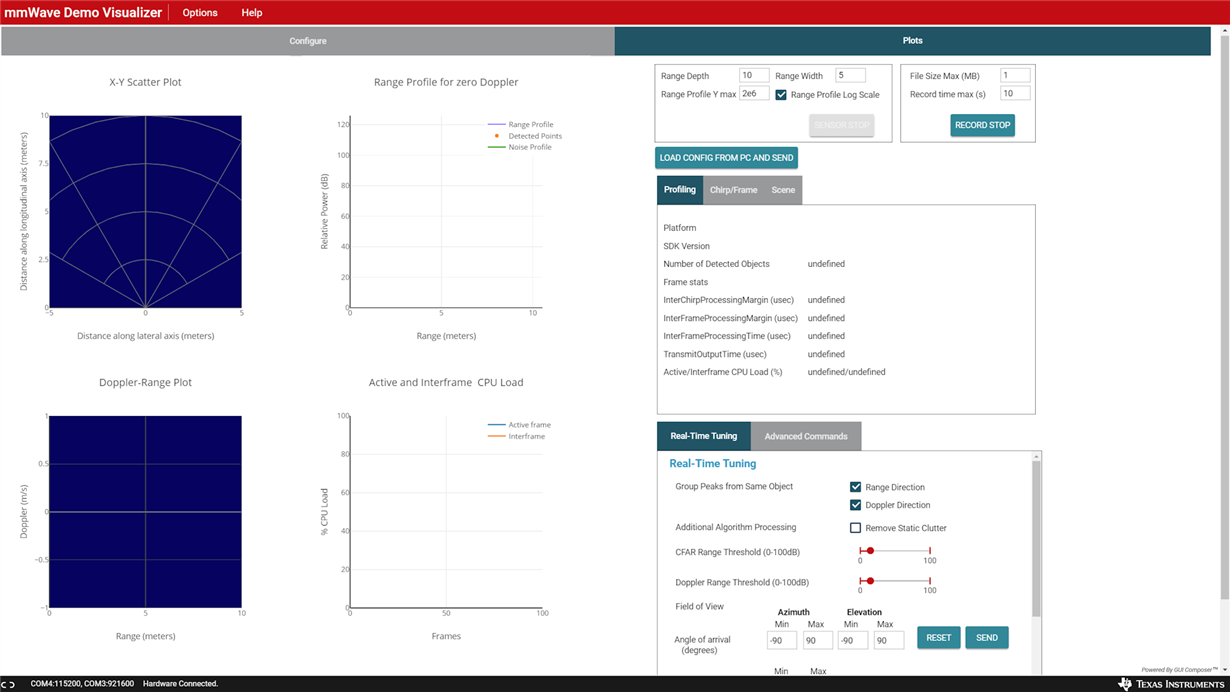Click 'InterFrameProcessingTime (usec)' label
Viewport: 1230px width, 692px height.
(726, 336)
